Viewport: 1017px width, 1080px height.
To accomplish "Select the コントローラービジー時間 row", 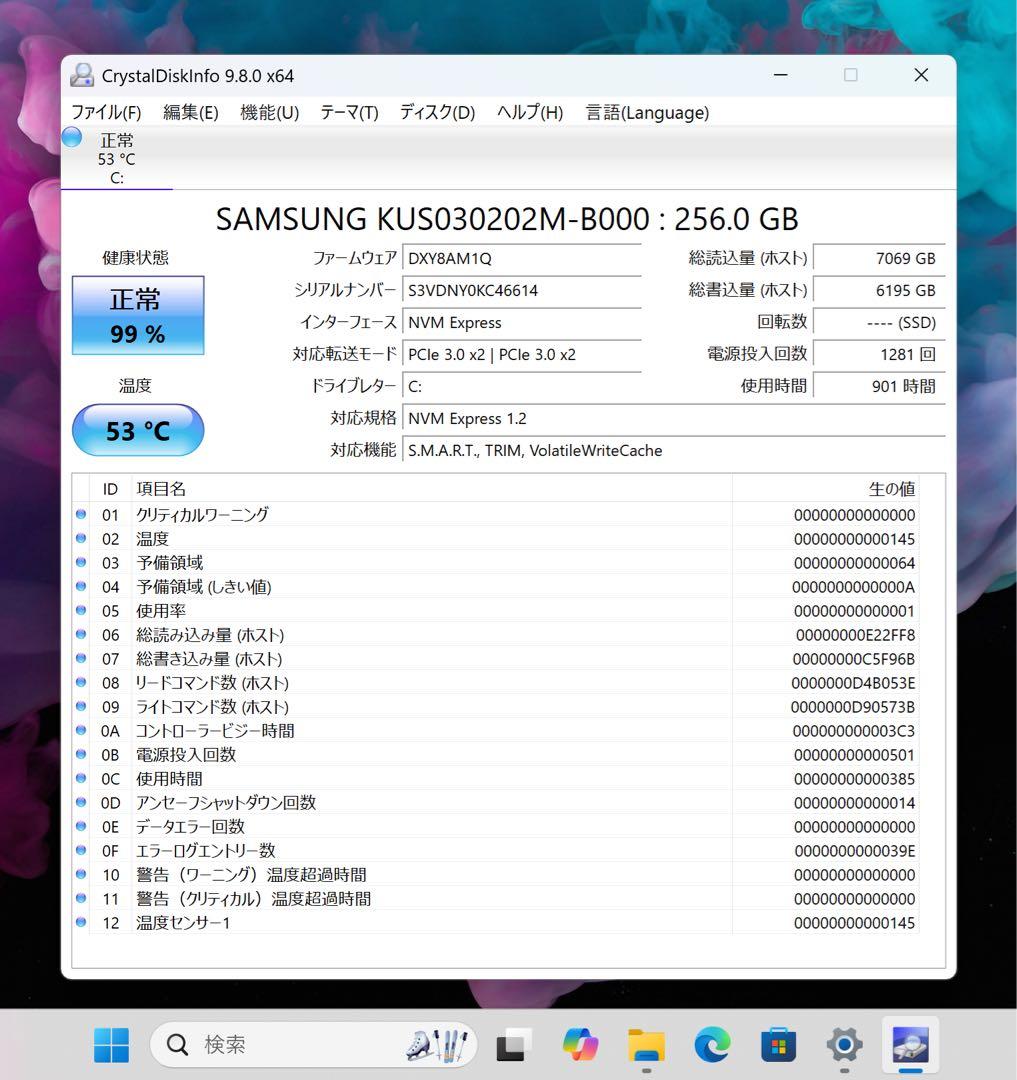I will click(x=496, y=731).
